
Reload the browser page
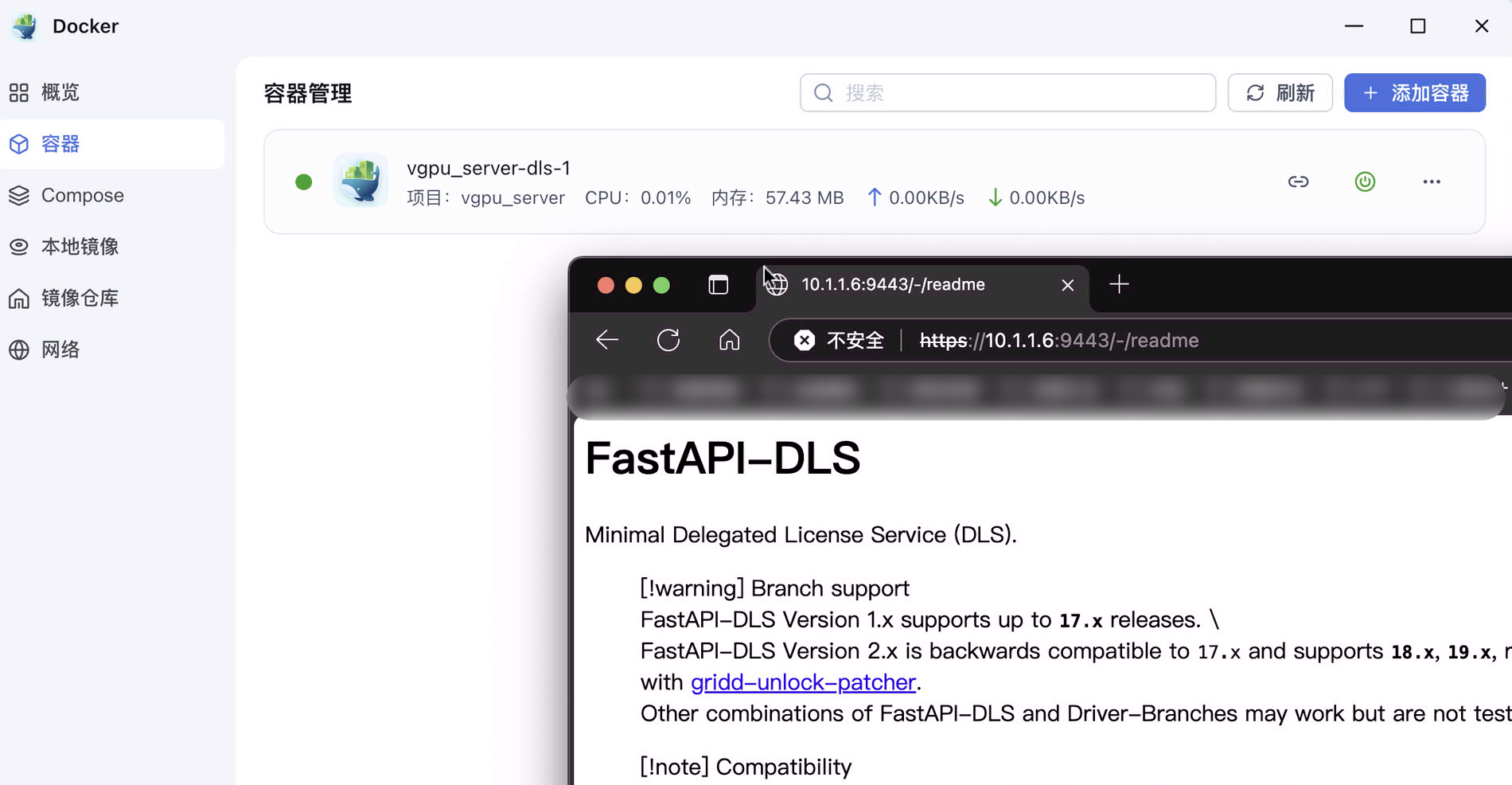pyautogui.click(x=668, y=340)
